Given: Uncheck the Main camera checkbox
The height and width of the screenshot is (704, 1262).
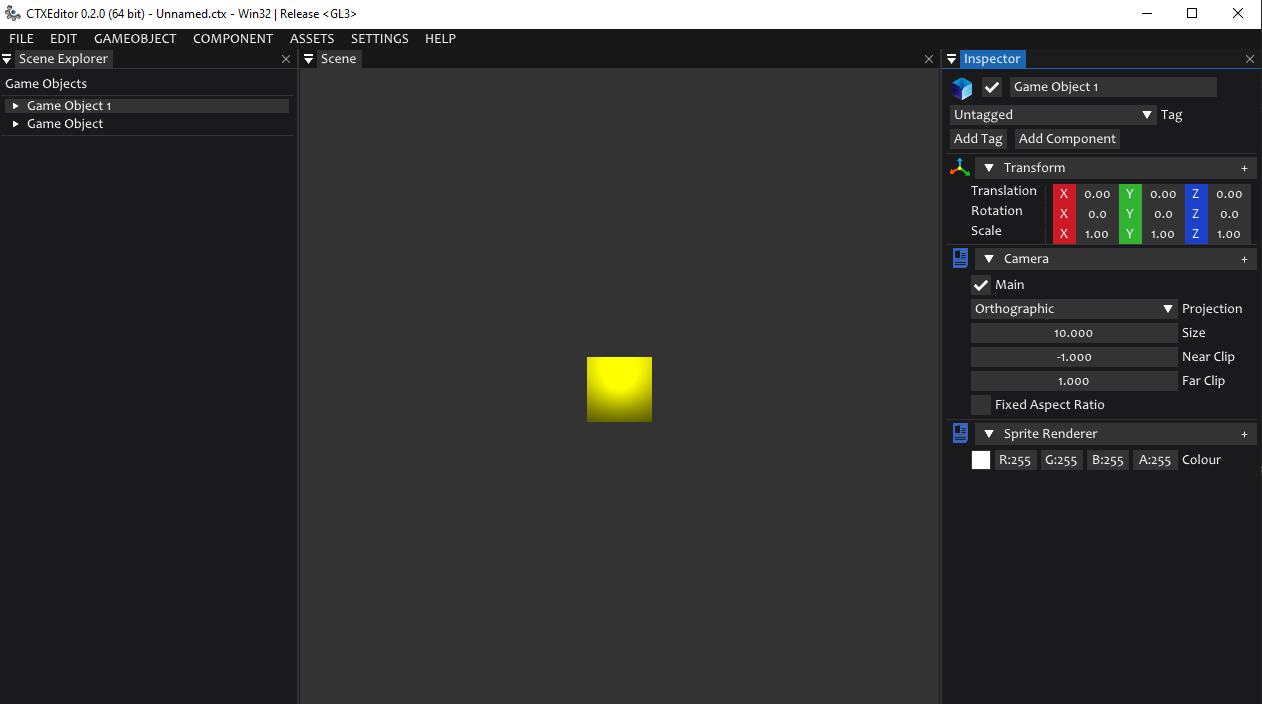Looking at the screenshot, I should (x=981, y=285).
